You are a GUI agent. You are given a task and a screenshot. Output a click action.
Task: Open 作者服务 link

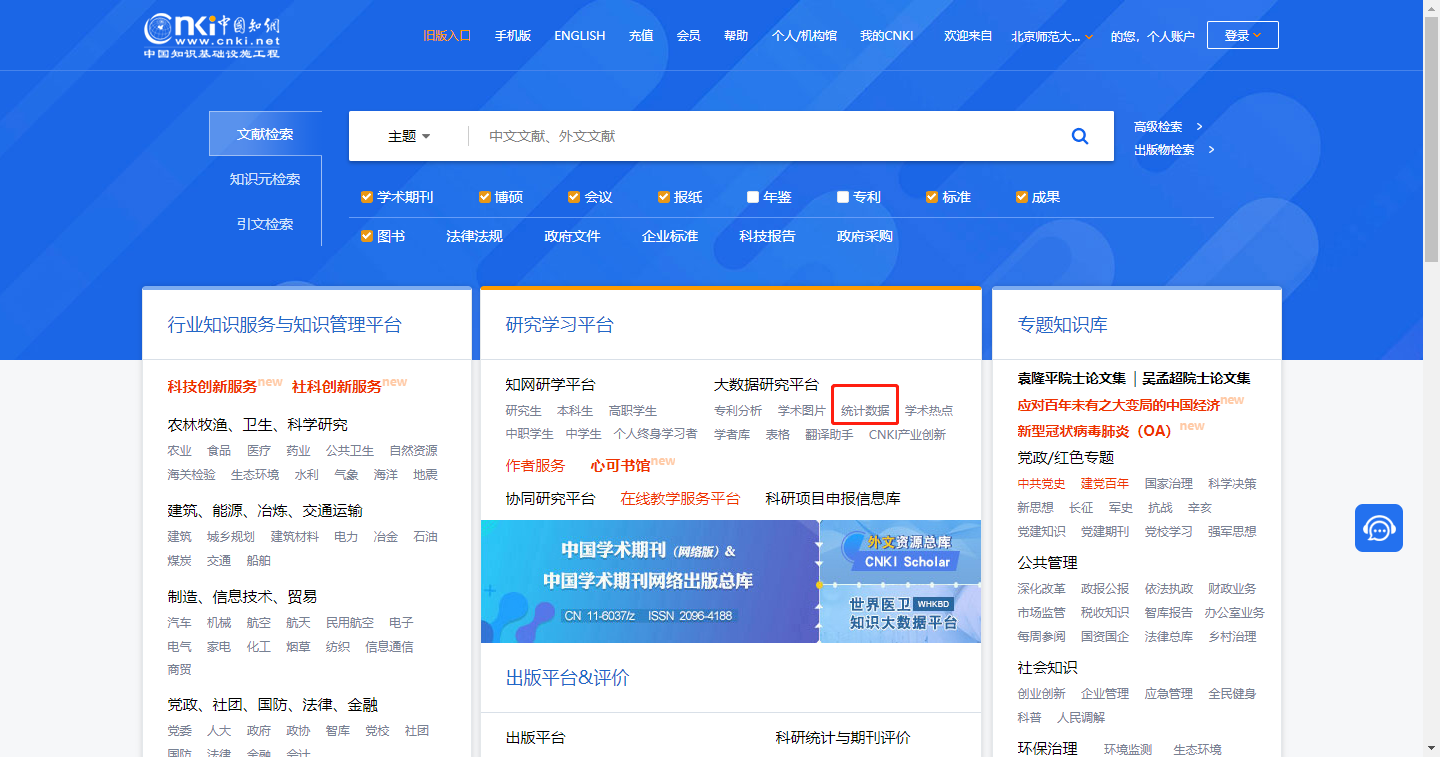[x=535, y=465]
